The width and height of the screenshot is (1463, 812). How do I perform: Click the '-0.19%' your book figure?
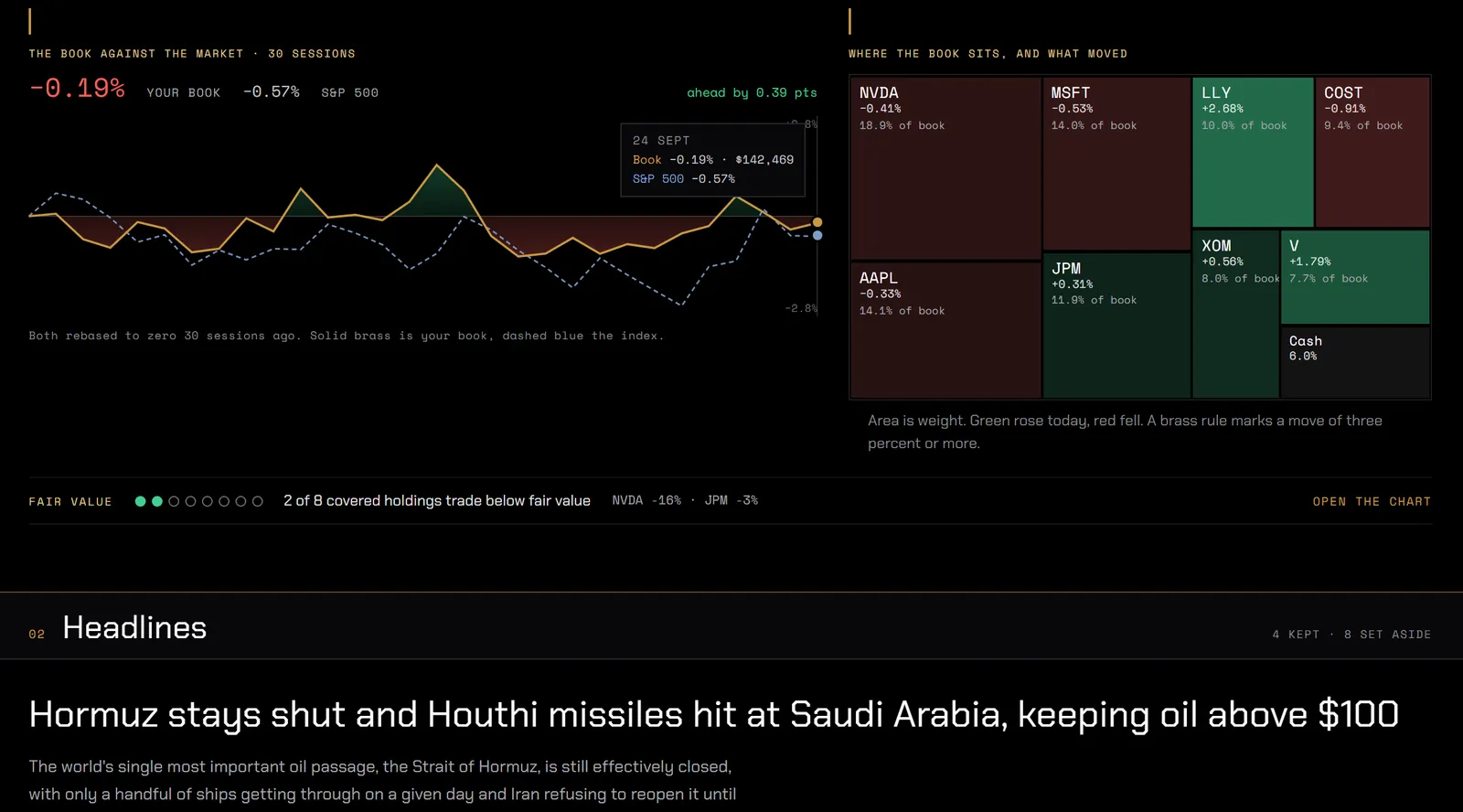[77, 89]
